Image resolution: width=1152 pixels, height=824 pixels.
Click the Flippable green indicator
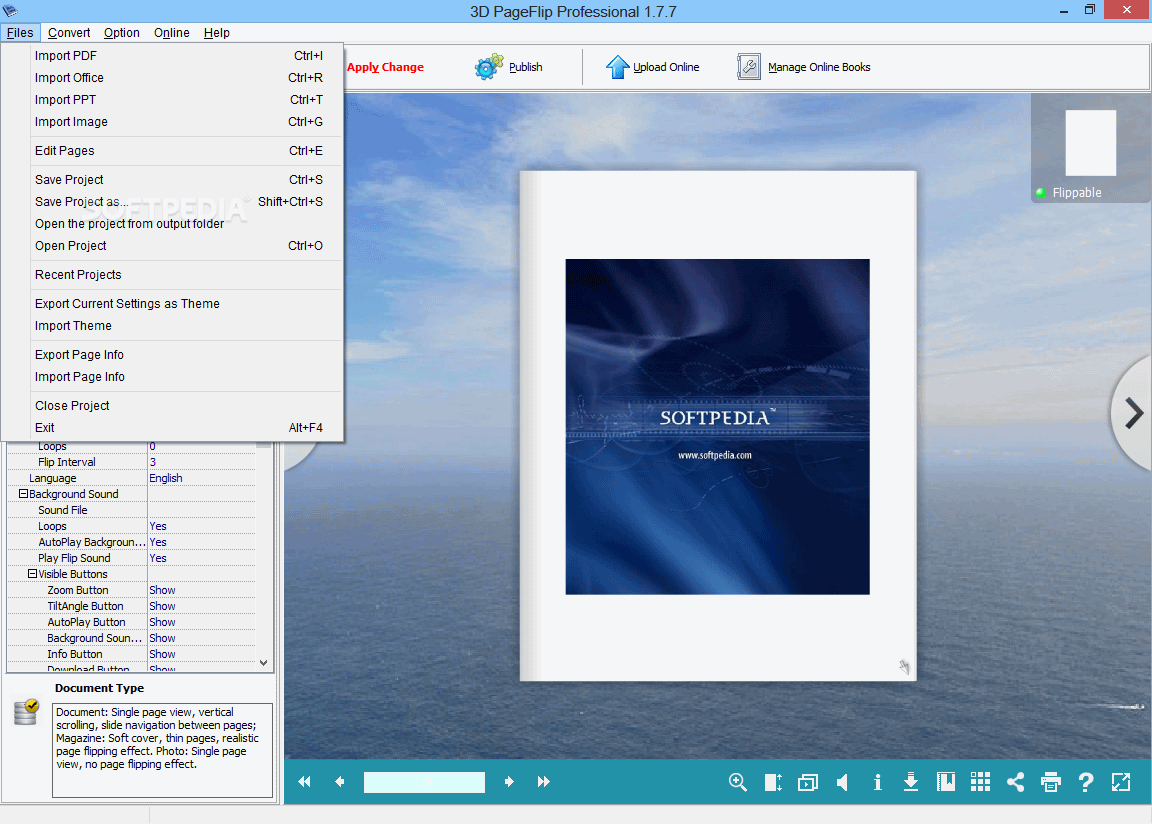(1040, 193)
